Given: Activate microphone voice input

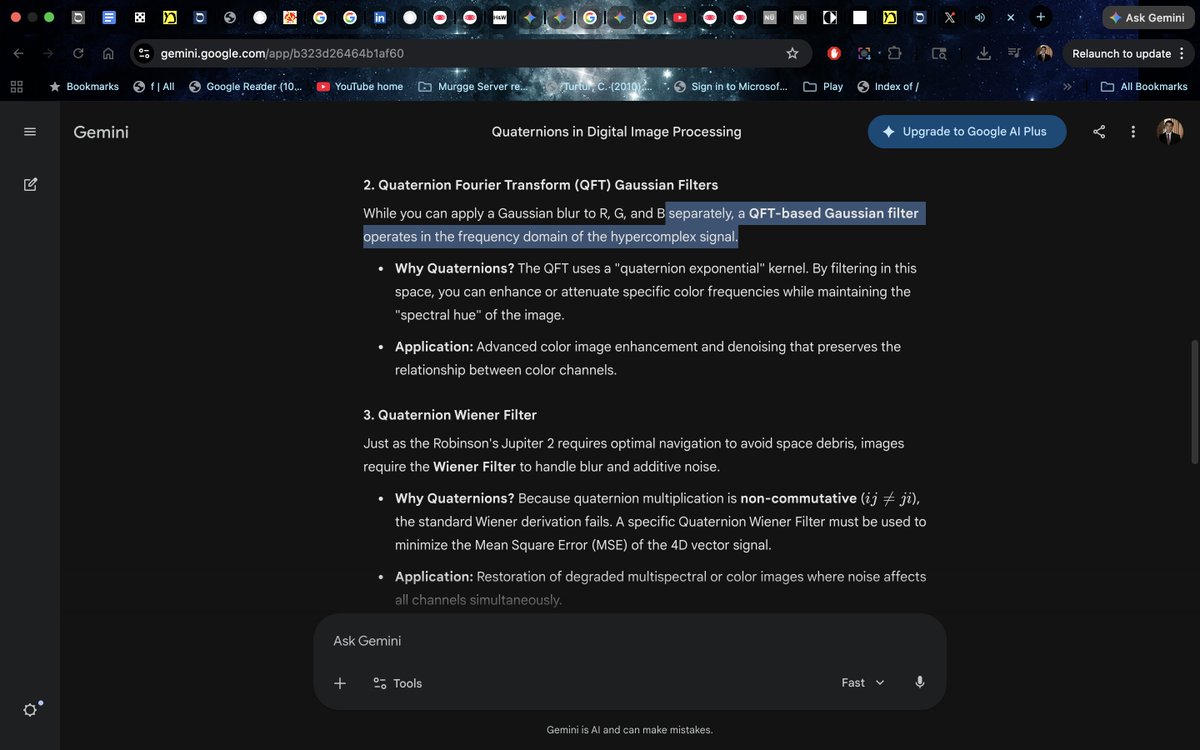Looking at the screenshot, I should pos(920,682).
